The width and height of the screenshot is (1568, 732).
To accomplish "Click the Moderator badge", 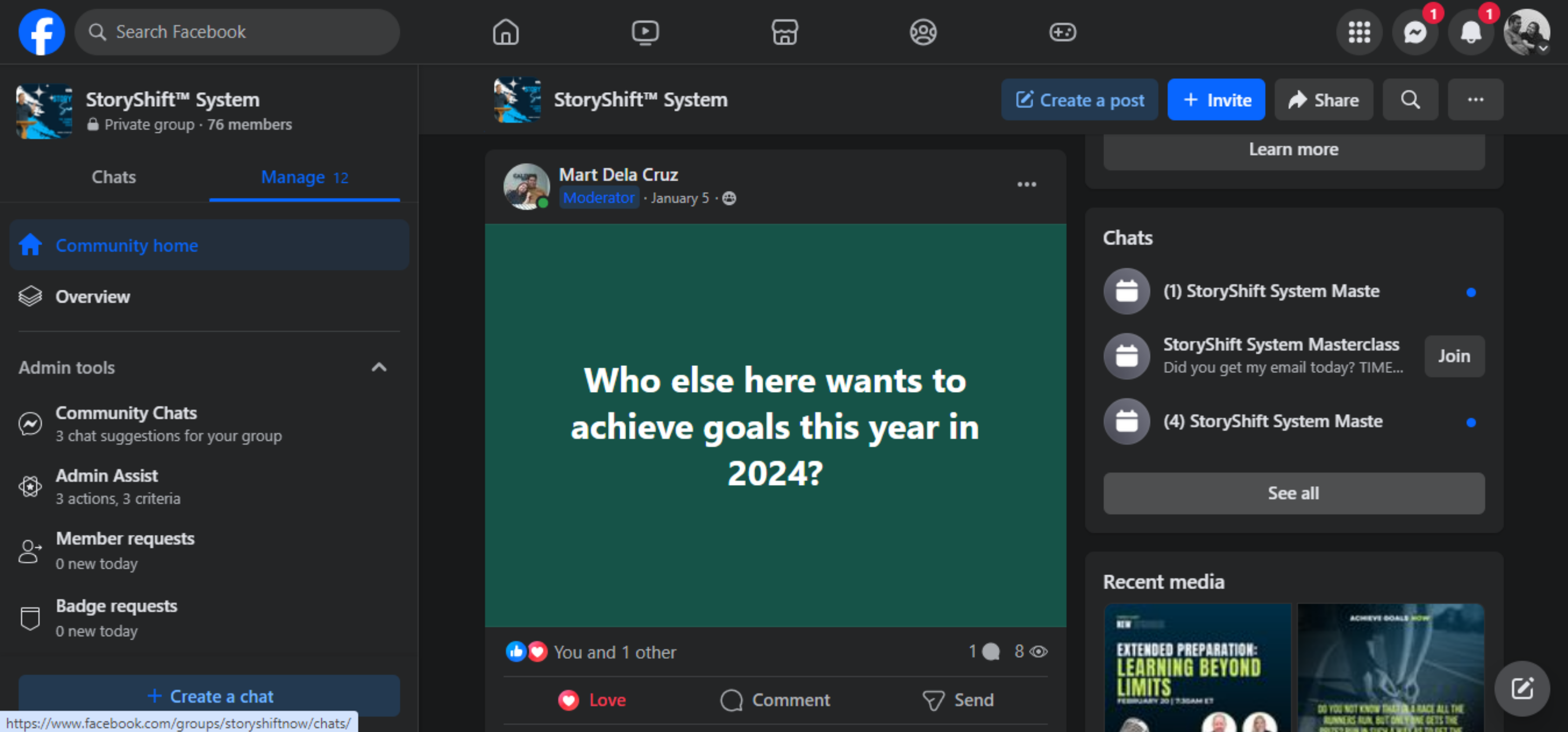I will pyautogui.click(x=598, y=198).
